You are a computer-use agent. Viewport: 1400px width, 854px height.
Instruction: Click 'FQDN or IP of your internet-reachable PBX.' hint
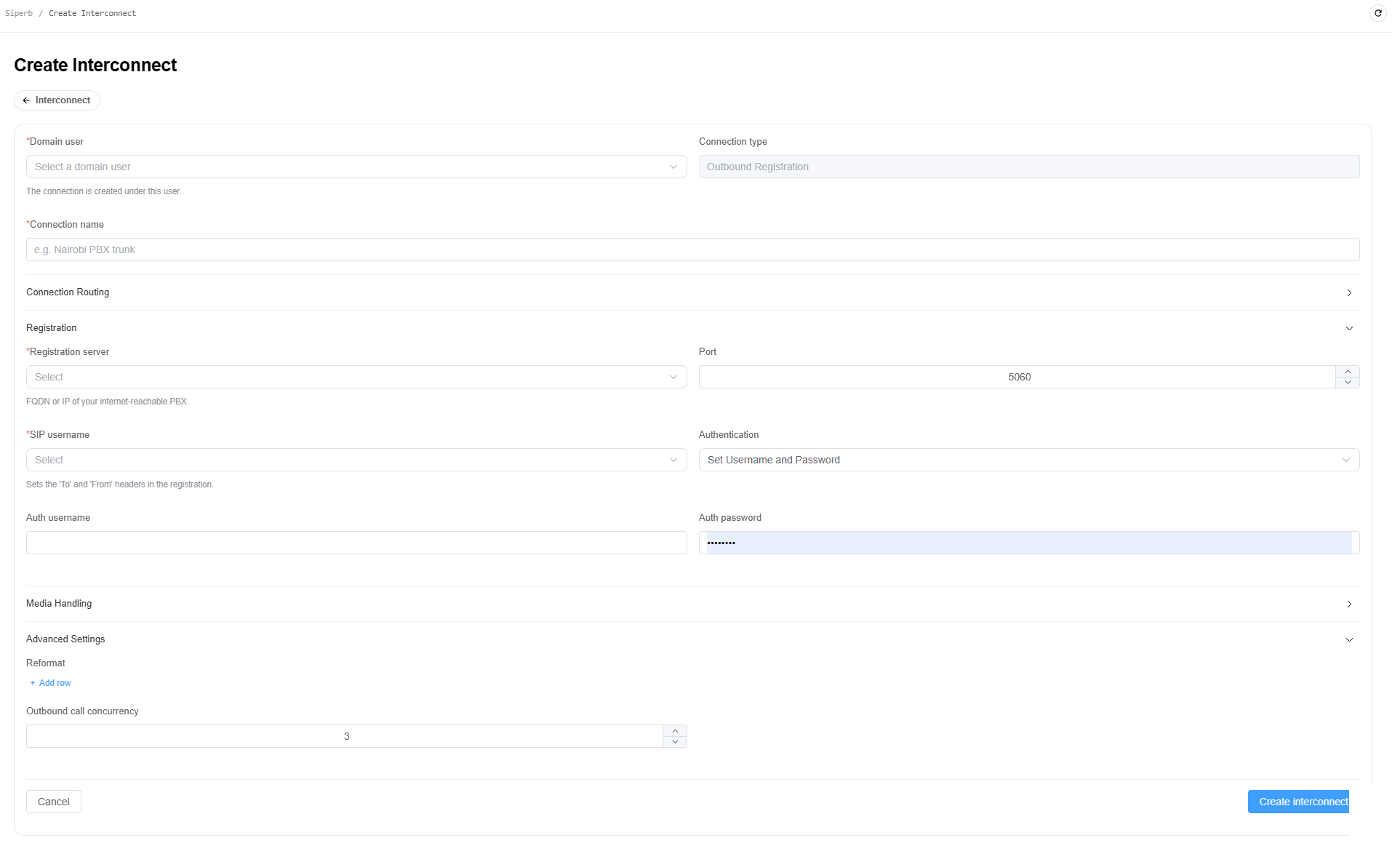[x=108, y=402]
